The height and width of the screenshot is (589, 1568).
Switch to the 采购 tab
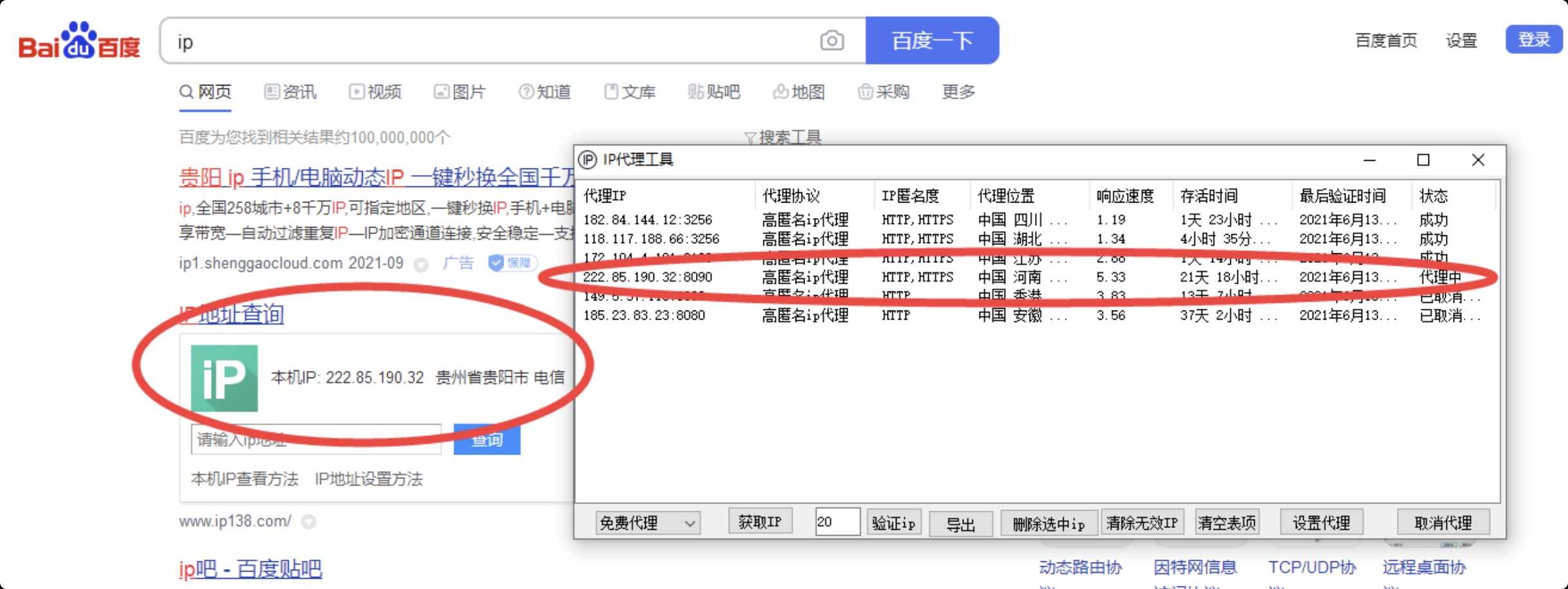coord(884,92)
